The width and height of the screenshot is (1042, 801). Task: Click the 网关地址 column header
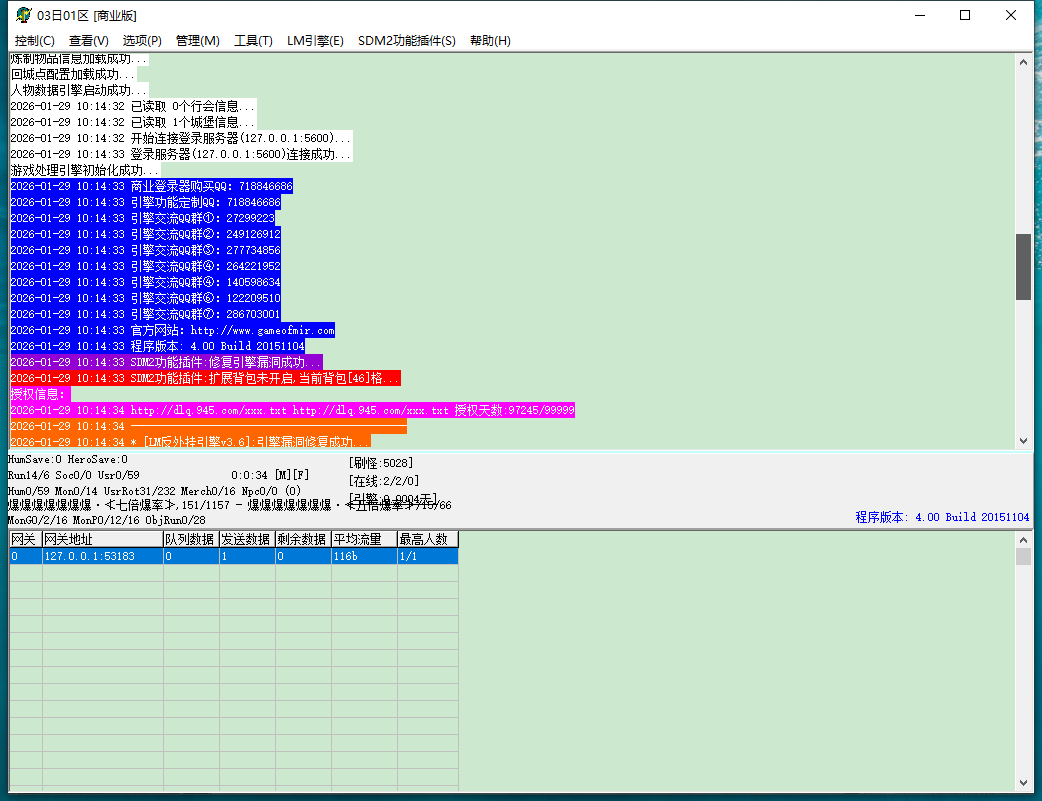point(102,539)
